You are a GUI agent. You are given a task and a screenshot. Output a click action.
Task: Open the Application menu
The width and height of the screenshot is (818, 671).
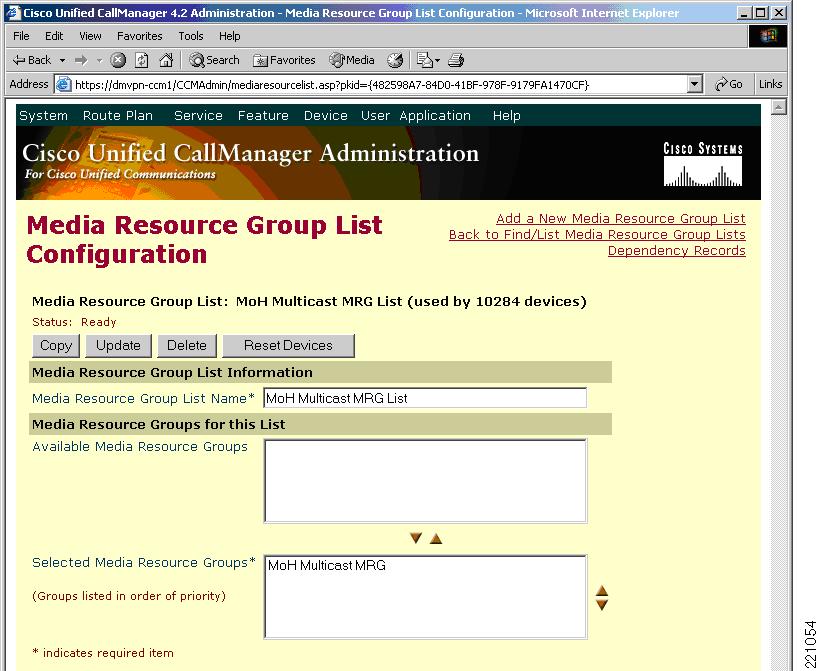tap(435, 116)
